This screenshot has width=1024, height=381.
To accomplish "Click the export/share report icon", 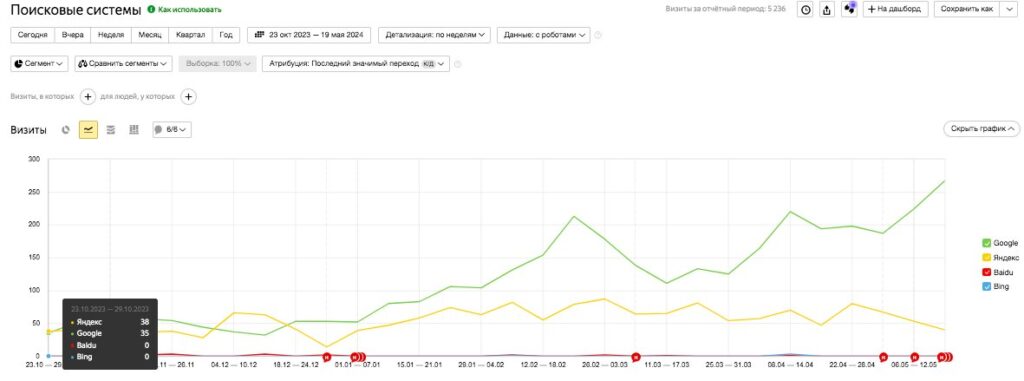I will 827,10.
